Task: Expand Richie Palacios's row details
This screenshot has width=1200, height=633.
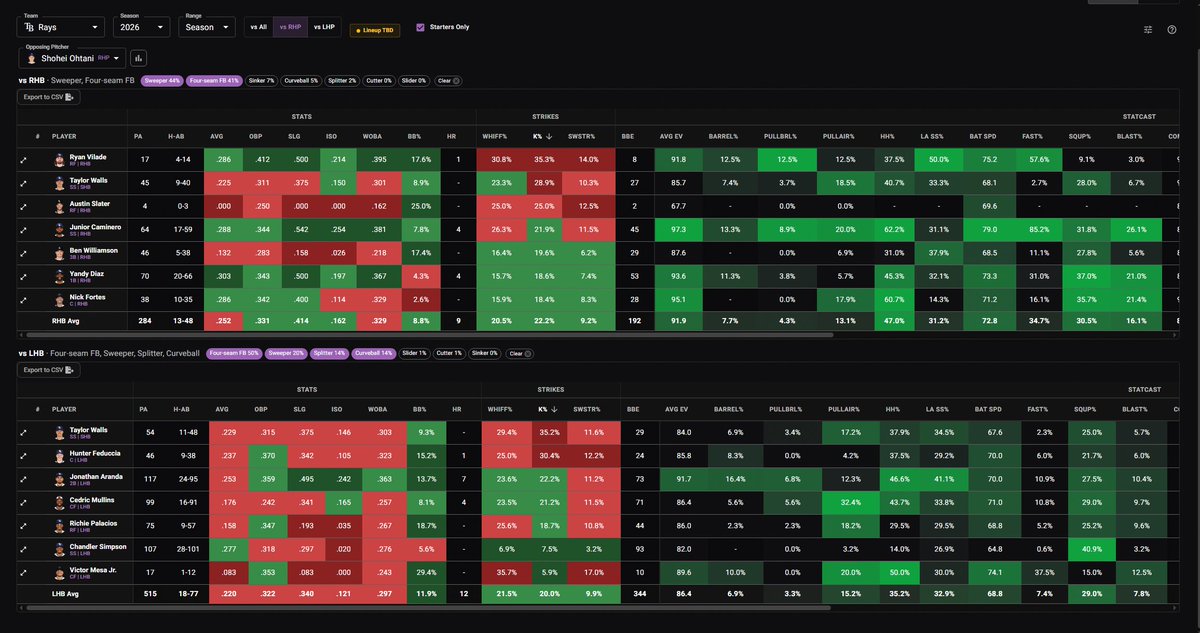Action: coord(23,524)
